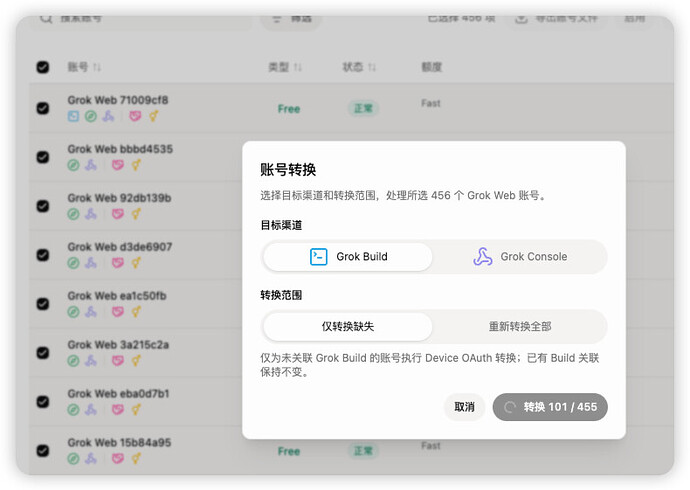This screenshot has height=490, width=690.
Task: Sort by the 账号 column arrows
Action: (97, 67)
